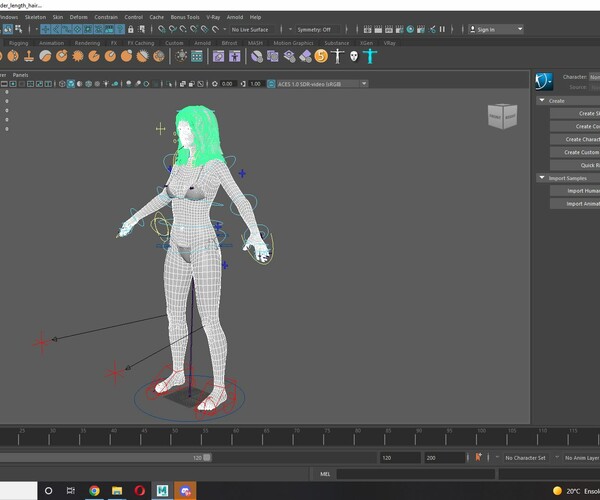
Task: Click the range slider handle showing 120
Action: [x=207, y=458]
